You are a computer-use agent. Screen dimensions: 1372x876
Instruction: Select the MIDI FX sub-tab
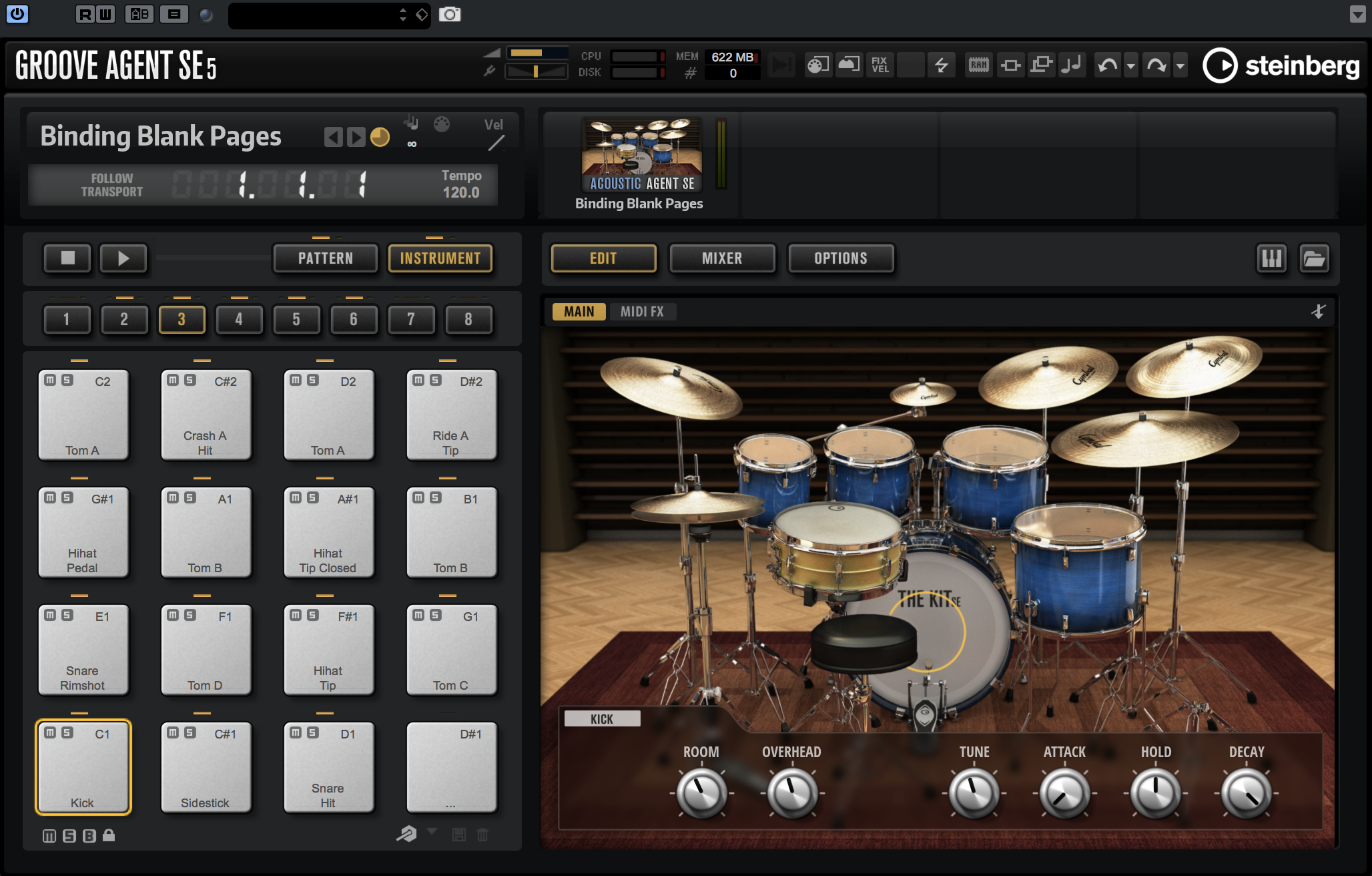[642, 311]
